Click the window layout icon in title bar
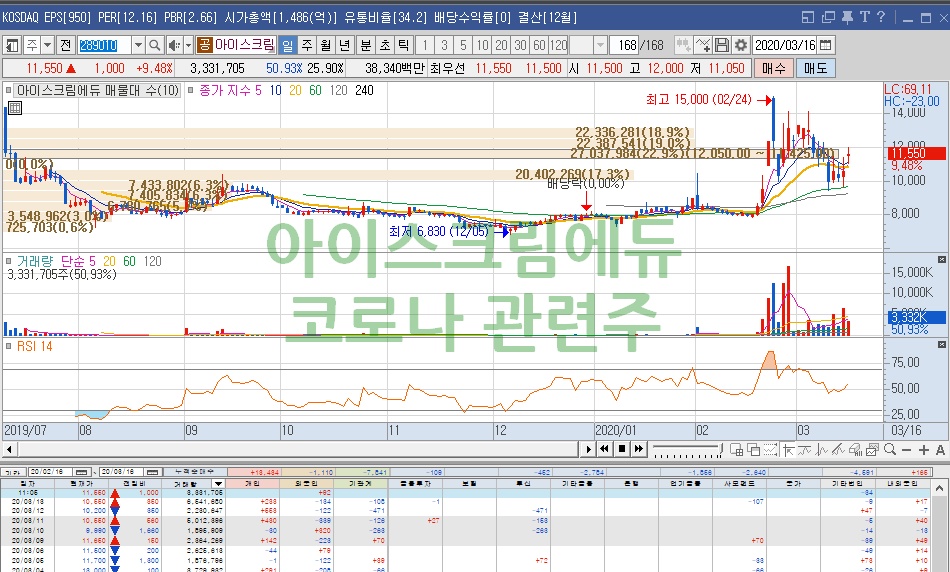Image resolution: width=950 pixels, height=572 pixels. [808, 18]
